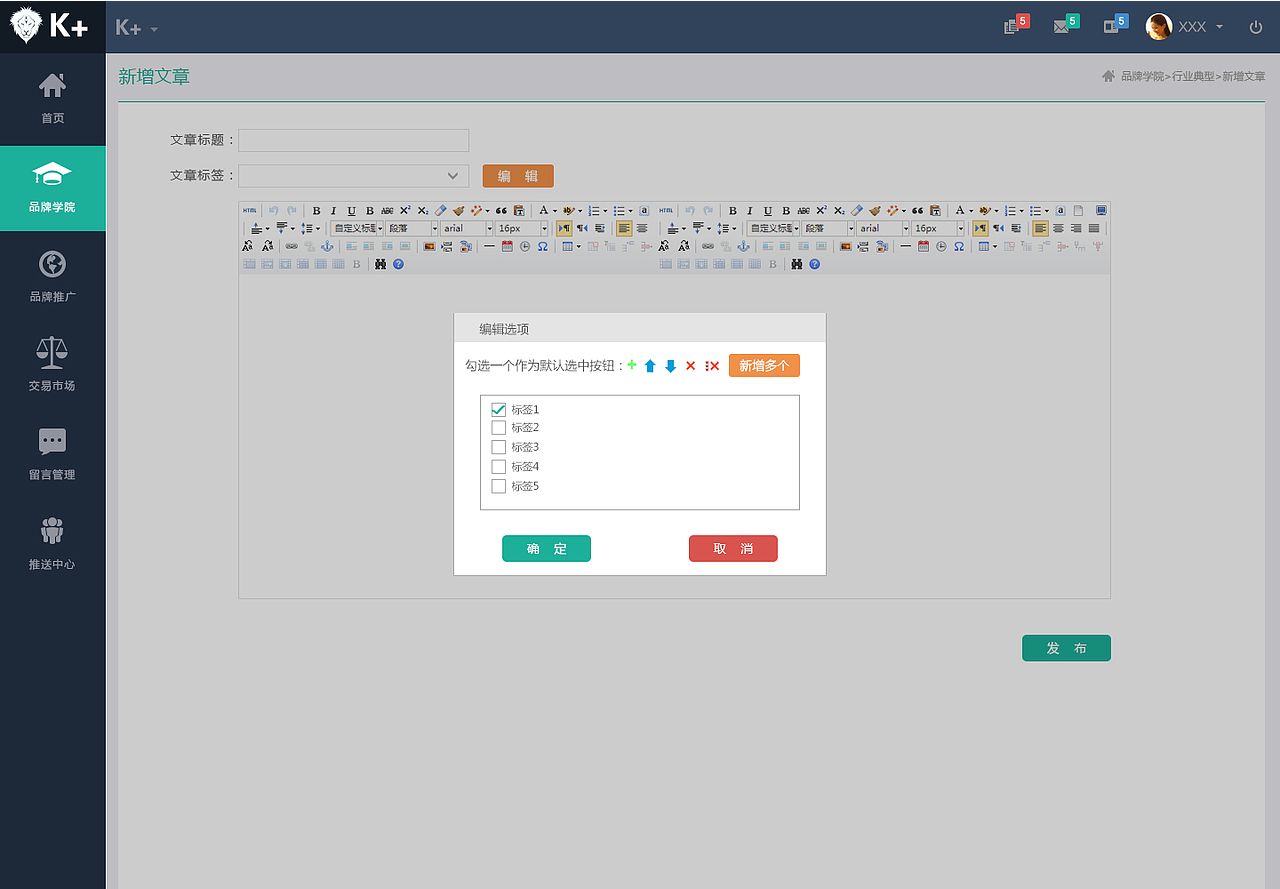
Task: Check the 标签5 checkbox
Action: [499, 486]
